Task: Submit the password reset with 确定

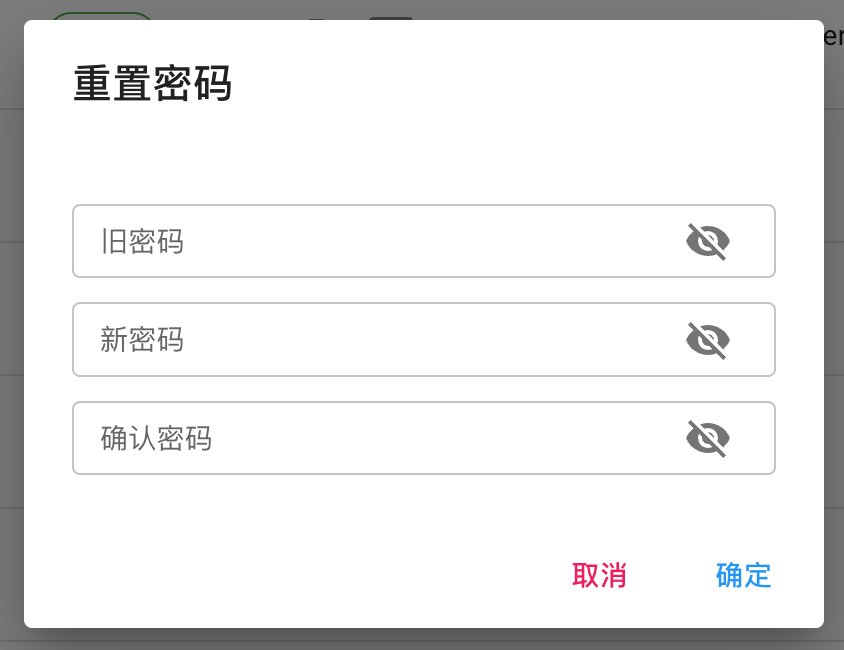Action: tap(743, 575)
